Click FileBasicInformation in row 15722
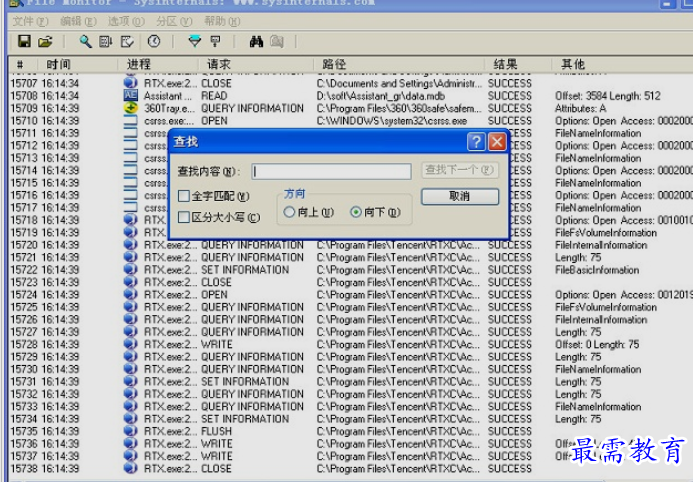This screenshot has width=693, height=482. click(597, 269)
